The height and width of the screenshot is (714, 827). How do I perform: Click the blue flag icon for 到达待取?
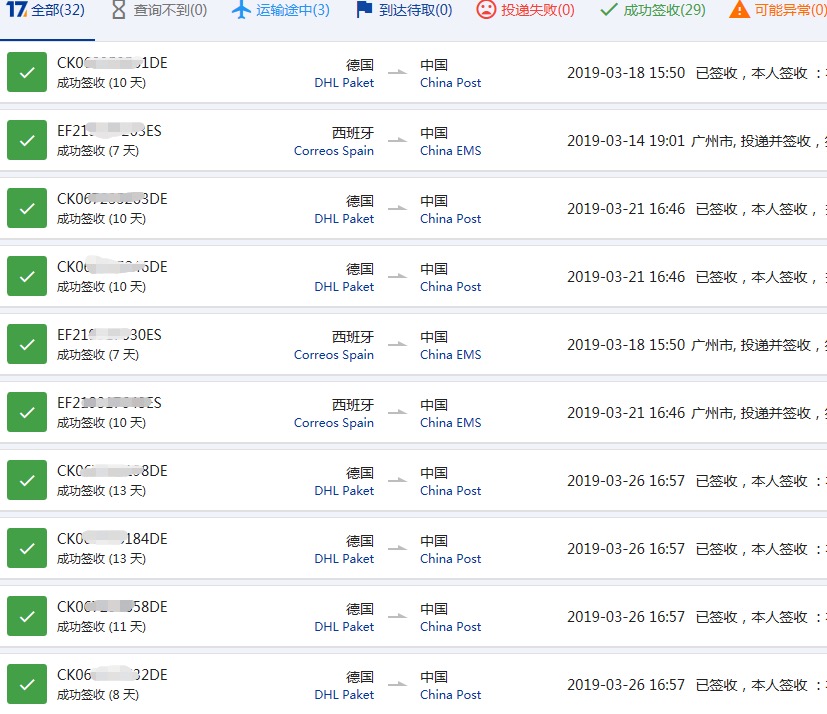[365, 10]
